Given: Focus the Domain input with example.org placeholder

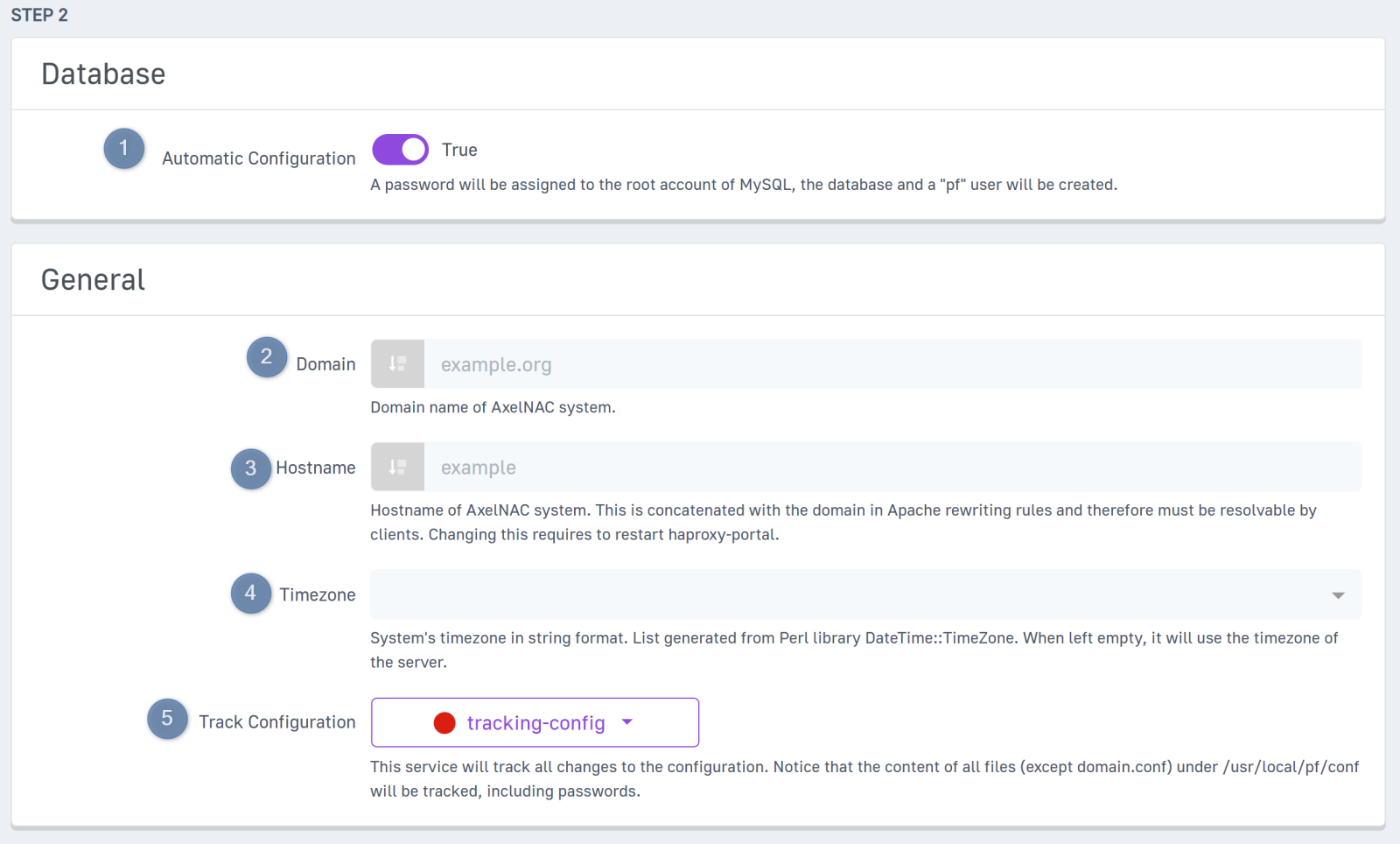Looking at the screenshot, I should pyautogui.click(x=891, y=364).
